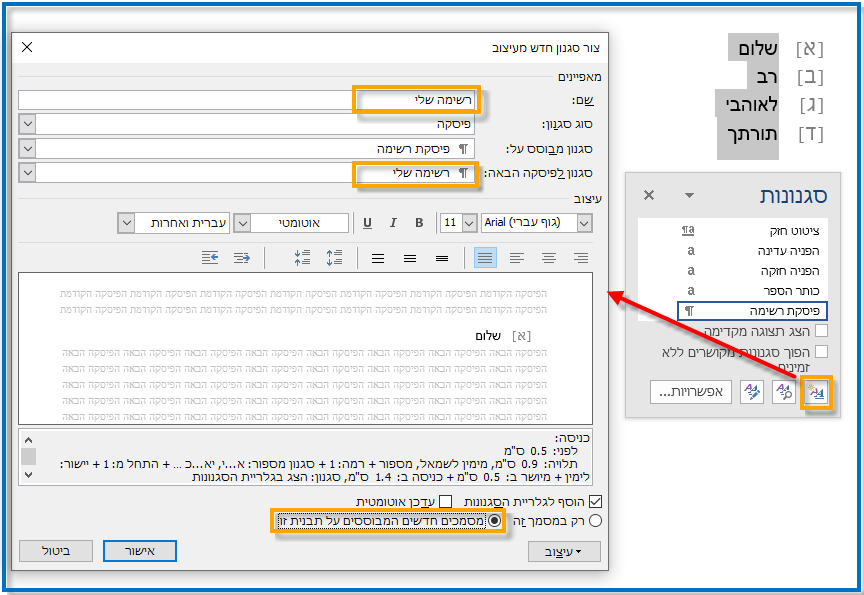Align text right in the style dialog
The width and height of the screenshot is (864, 595).
tap(581, 258)
